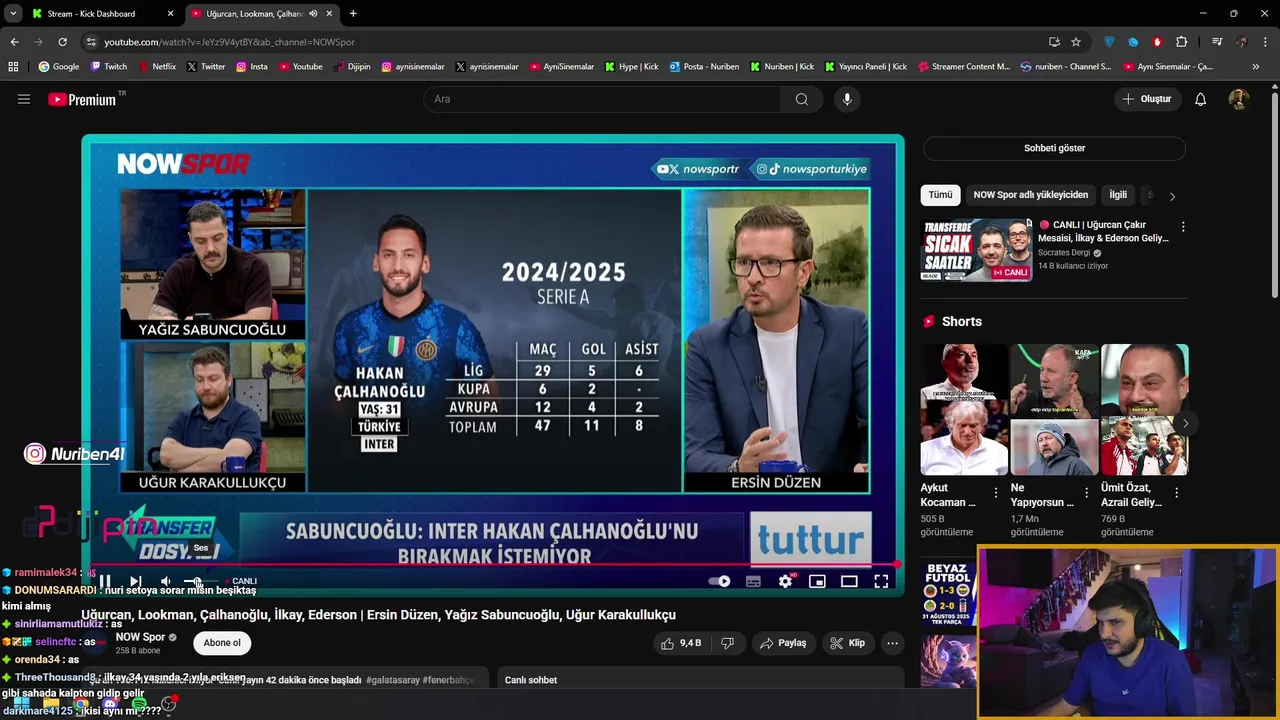The width and height of the screenshot is (1280, 720).
Task: Show chat with Sohbeti göster
Action: pyautogui.click(x=1054, y=148)
